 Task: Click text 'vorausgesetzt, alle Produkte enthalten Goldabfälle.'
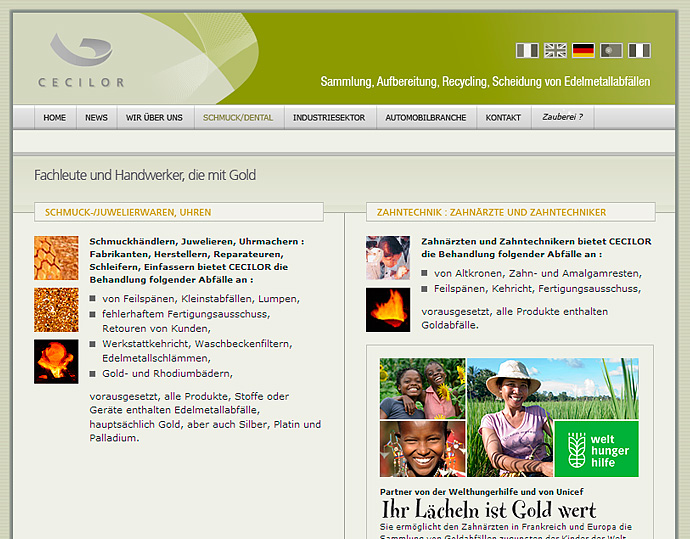point(514,318)
